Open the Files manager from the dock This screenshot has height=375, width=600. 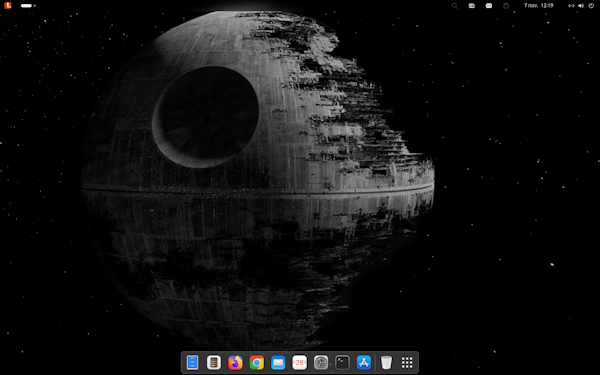click(192, 362)
